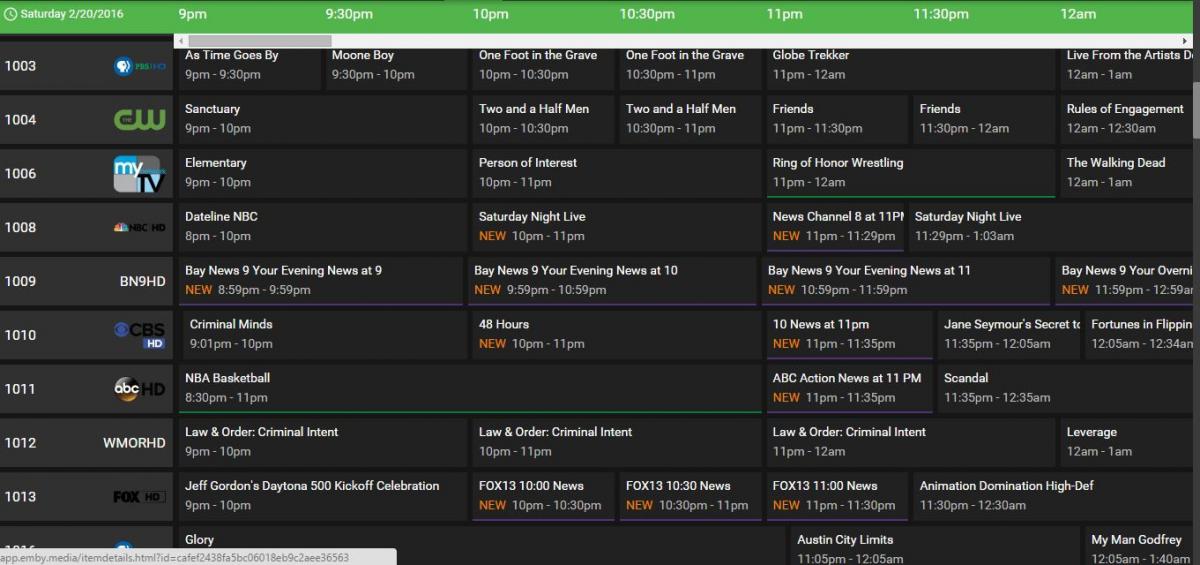
Task: Click the horizontal guide scrollbar thumb
Action: click(259, 41)
